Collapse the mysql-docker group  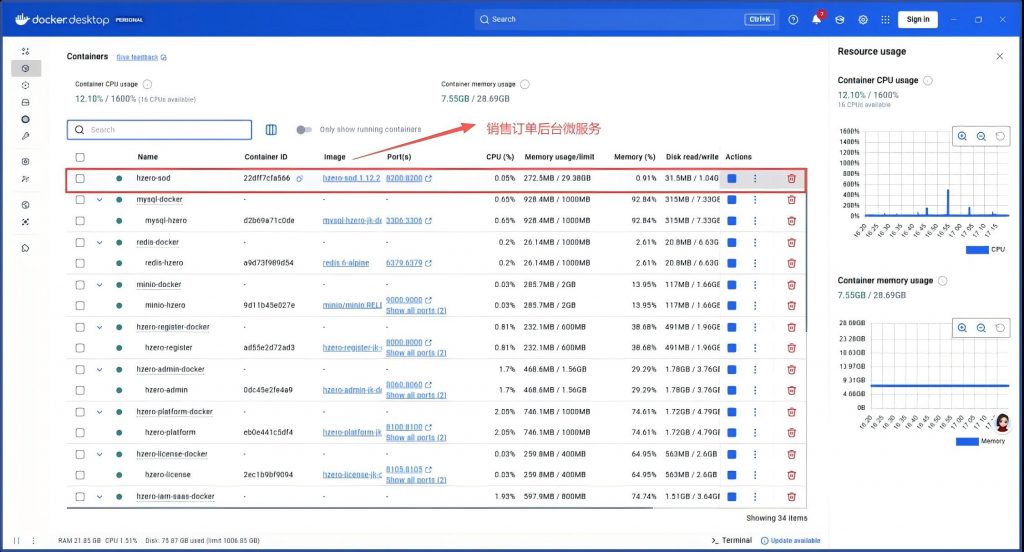click(x=100, y=200)
